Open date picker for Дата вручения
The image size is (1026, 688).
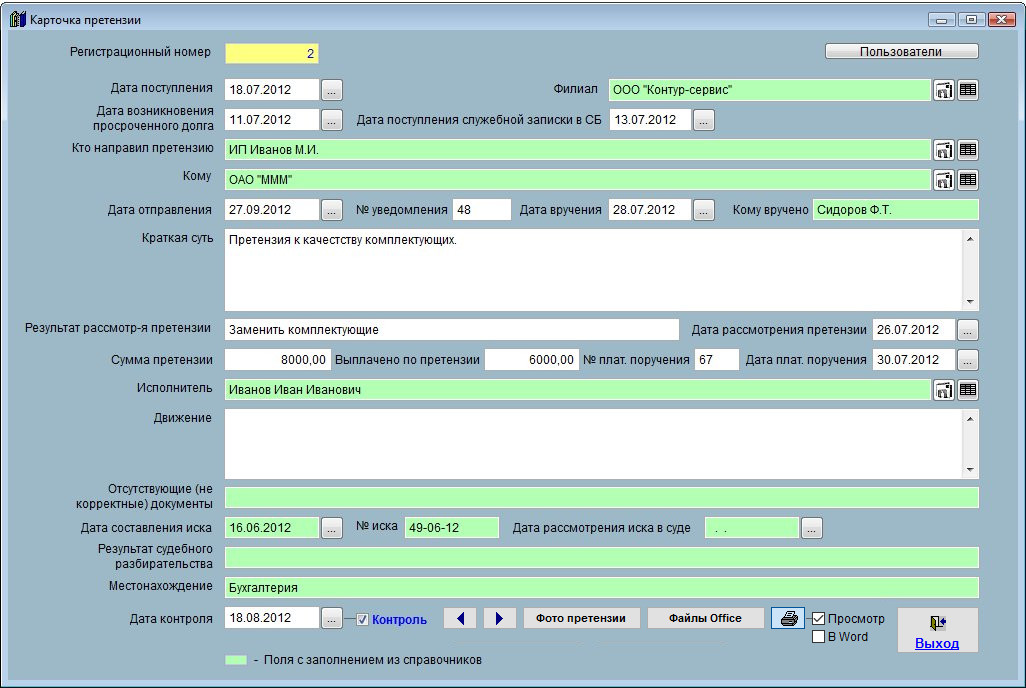(x=704, y=210)
